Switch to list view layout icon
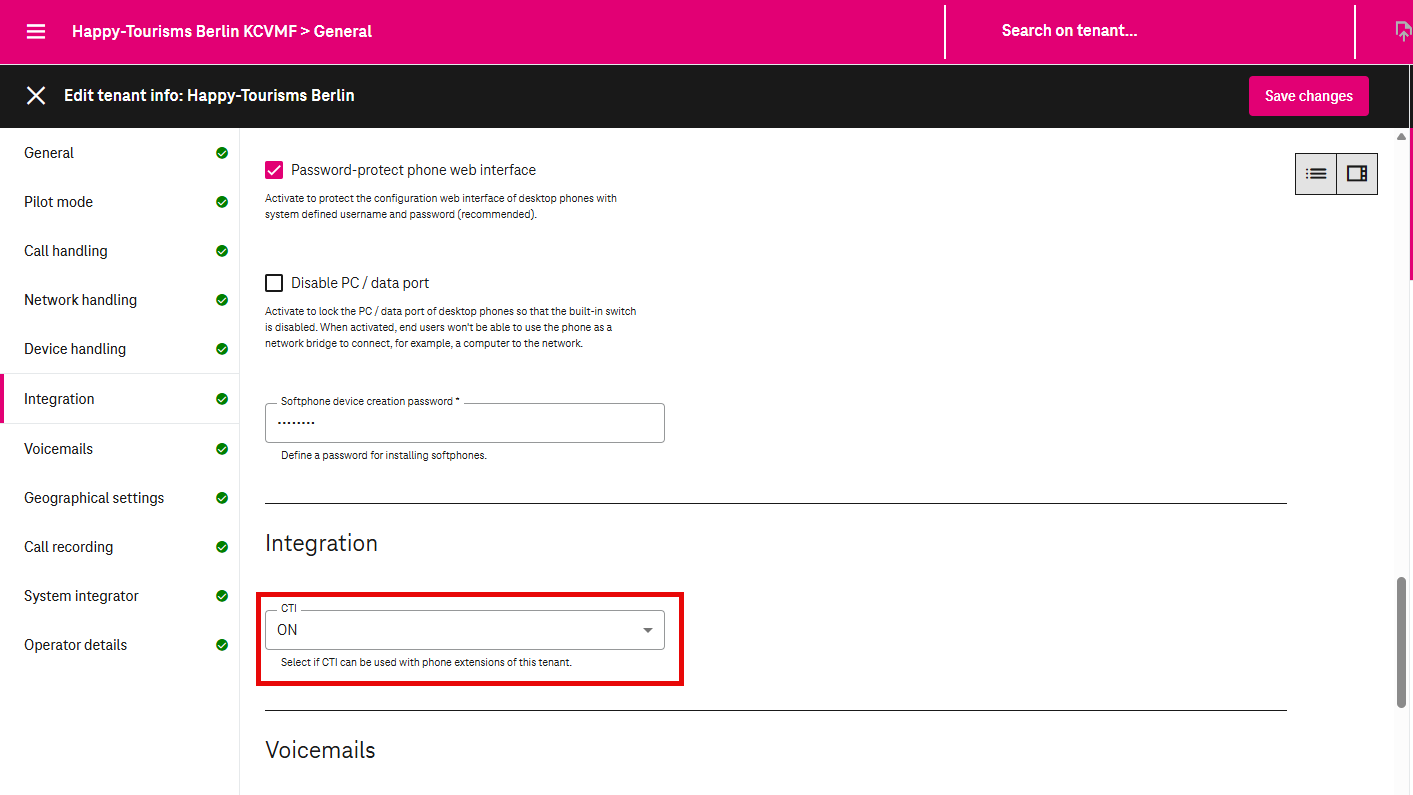This screenshot has width=1413, height=795. click(x=1316, y=173)
